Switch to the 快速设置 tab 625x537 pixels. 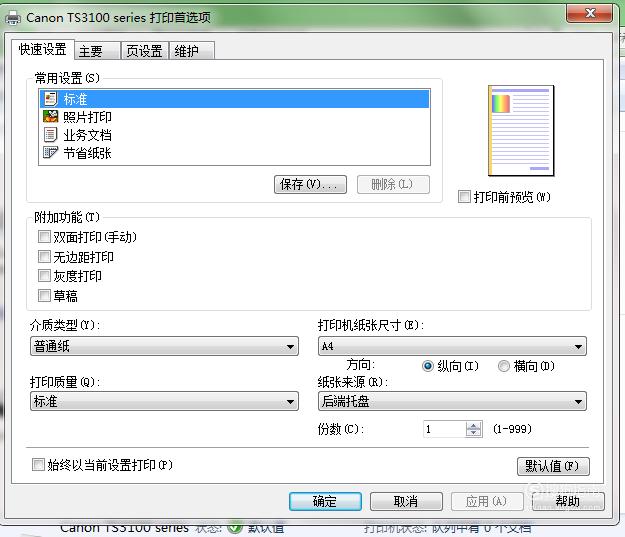coord(43,49)
